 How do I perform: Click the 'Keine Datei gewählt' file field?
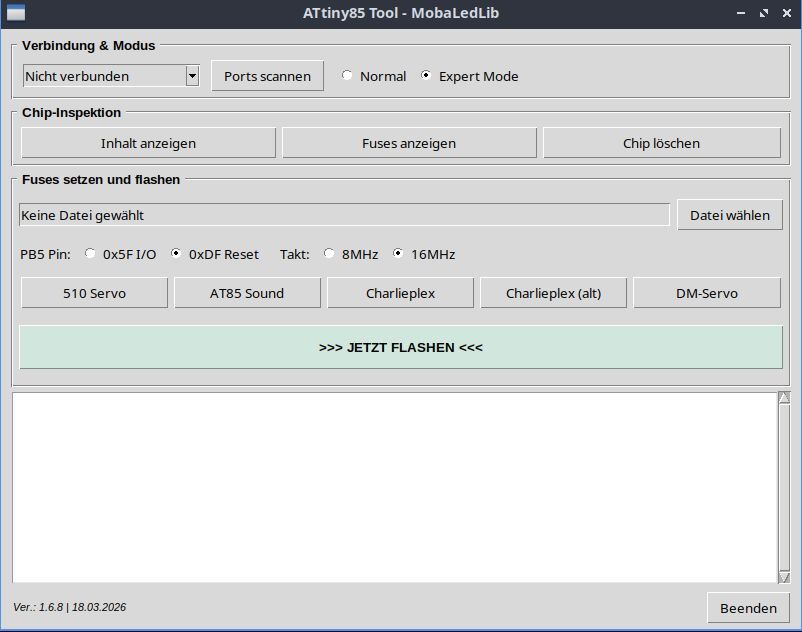[x=344, y=215]
